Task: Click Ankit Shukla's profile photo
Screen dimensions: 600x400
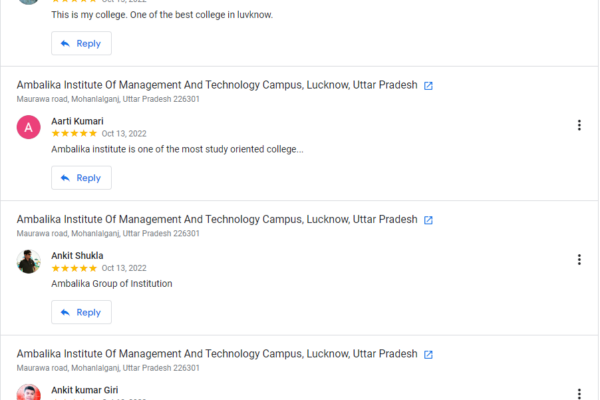Action: [x=29, y=261]
